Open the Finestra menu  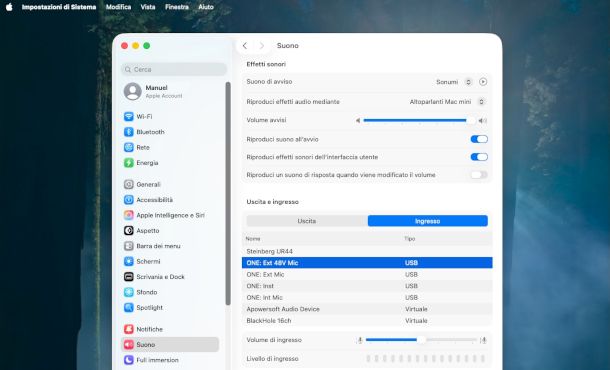(x=177, y=7)
